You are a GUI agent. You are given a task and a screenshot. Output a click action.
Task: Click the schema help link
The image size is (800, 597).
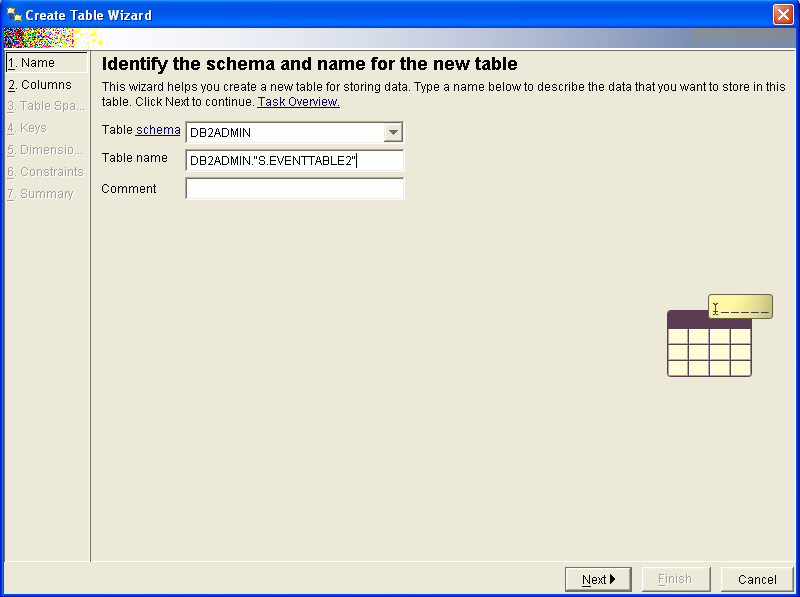[158, 130]
